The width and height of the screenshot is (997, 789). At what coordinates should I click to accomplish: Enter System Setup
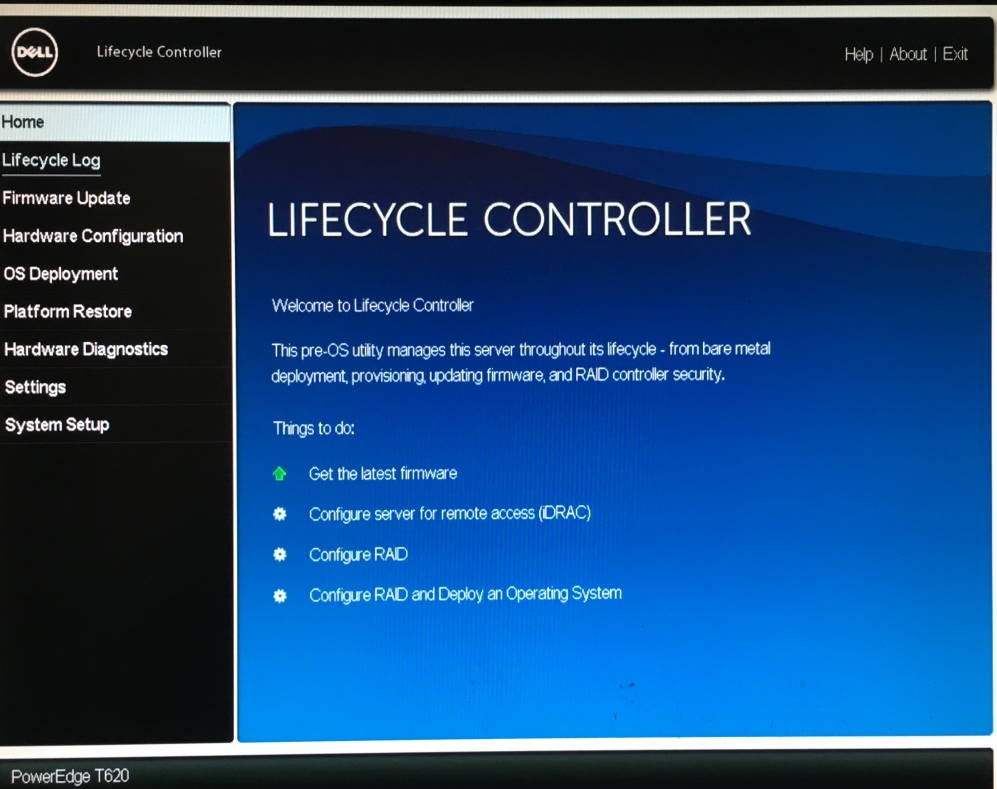point(57,425)
